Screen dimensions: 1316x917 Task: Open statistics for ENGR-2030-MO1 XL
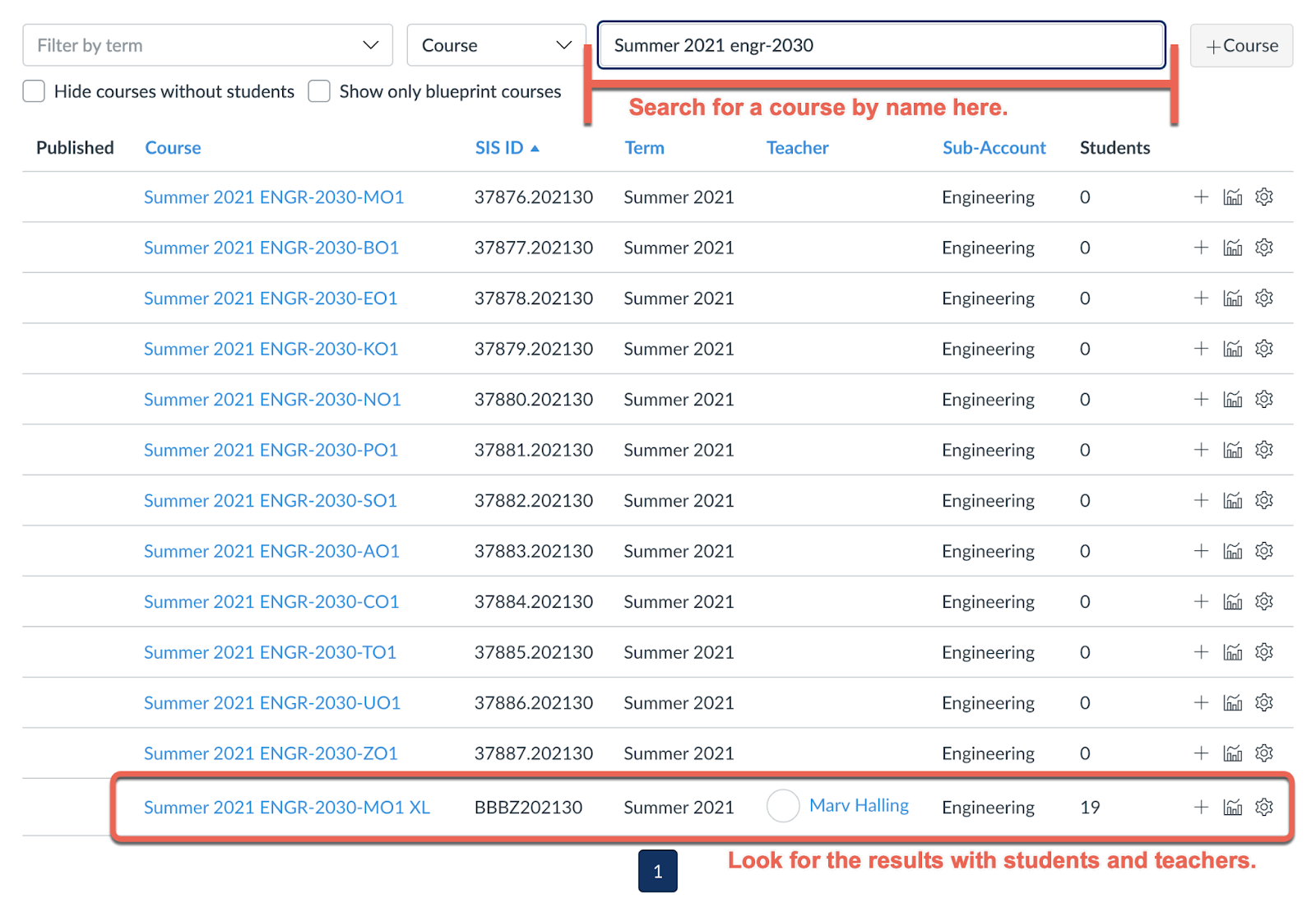[x=1232, y=807]
